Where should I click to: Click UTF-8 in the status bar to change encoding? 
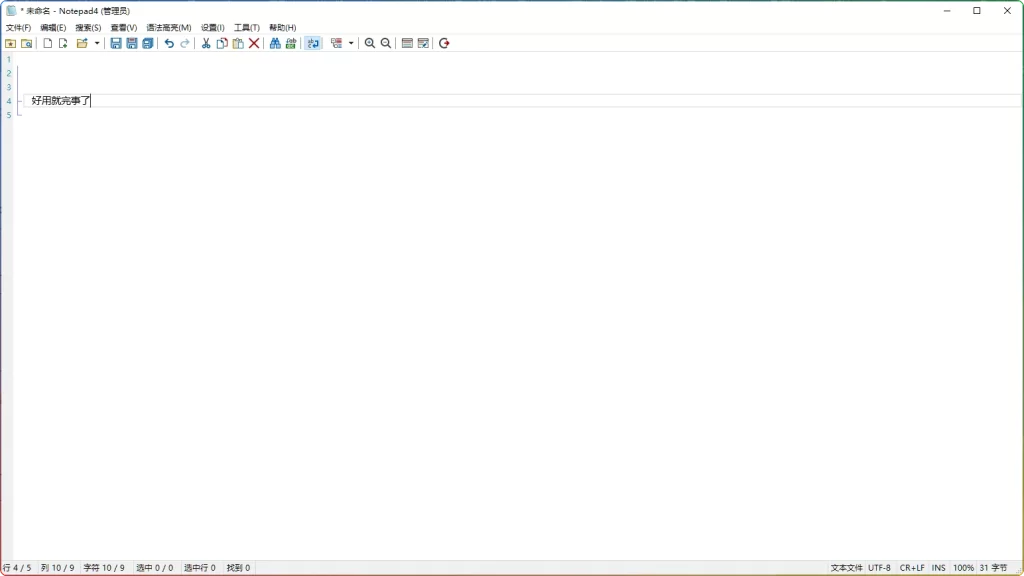879,567
